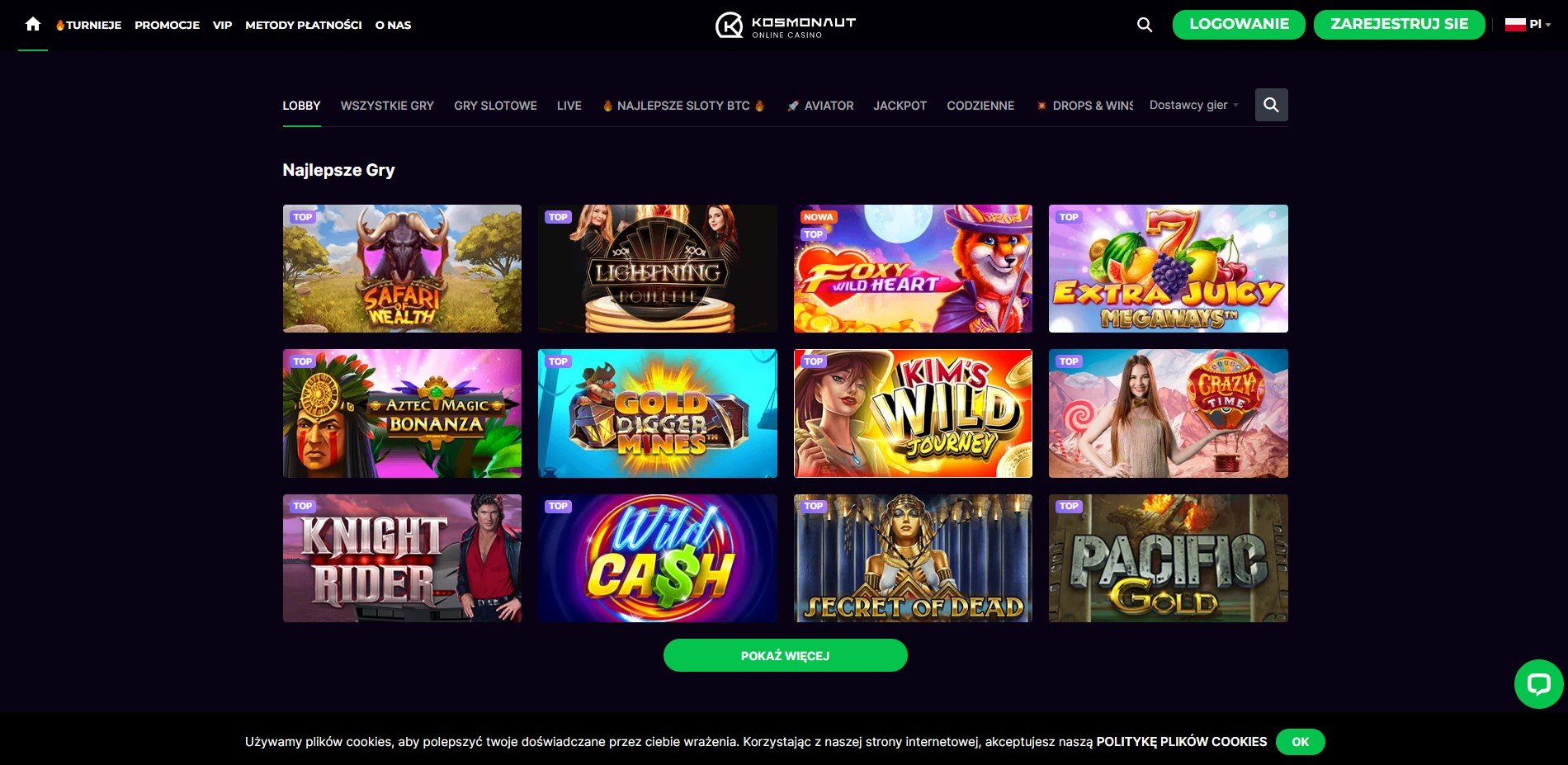The width and height of the screenshot is (1568, 765).
Task: Open the Turnieje menu item
Action: (88, 25)
